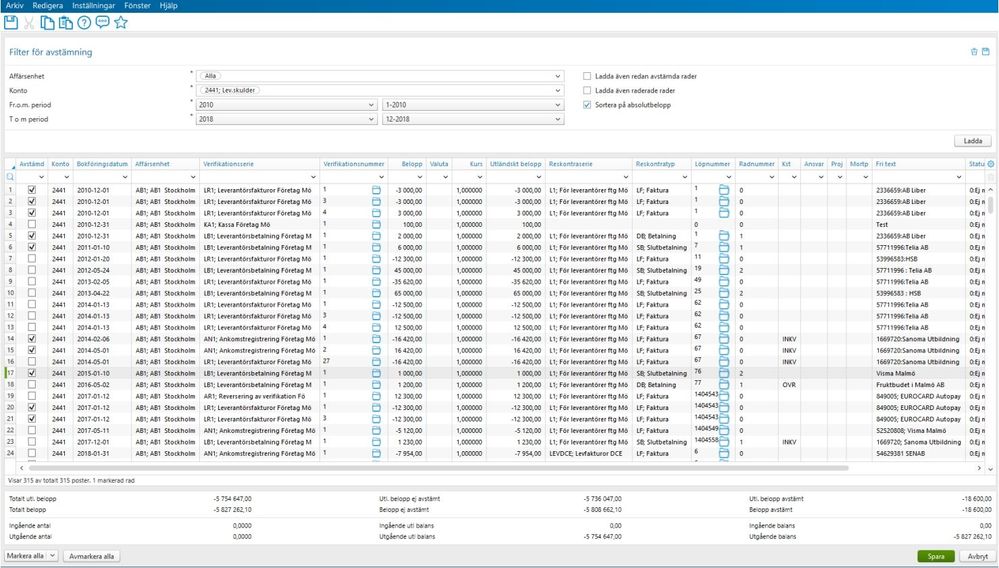Expand the Affärsenhet dropdown
Screen dimensions: 999x568
tap(558, 76)
